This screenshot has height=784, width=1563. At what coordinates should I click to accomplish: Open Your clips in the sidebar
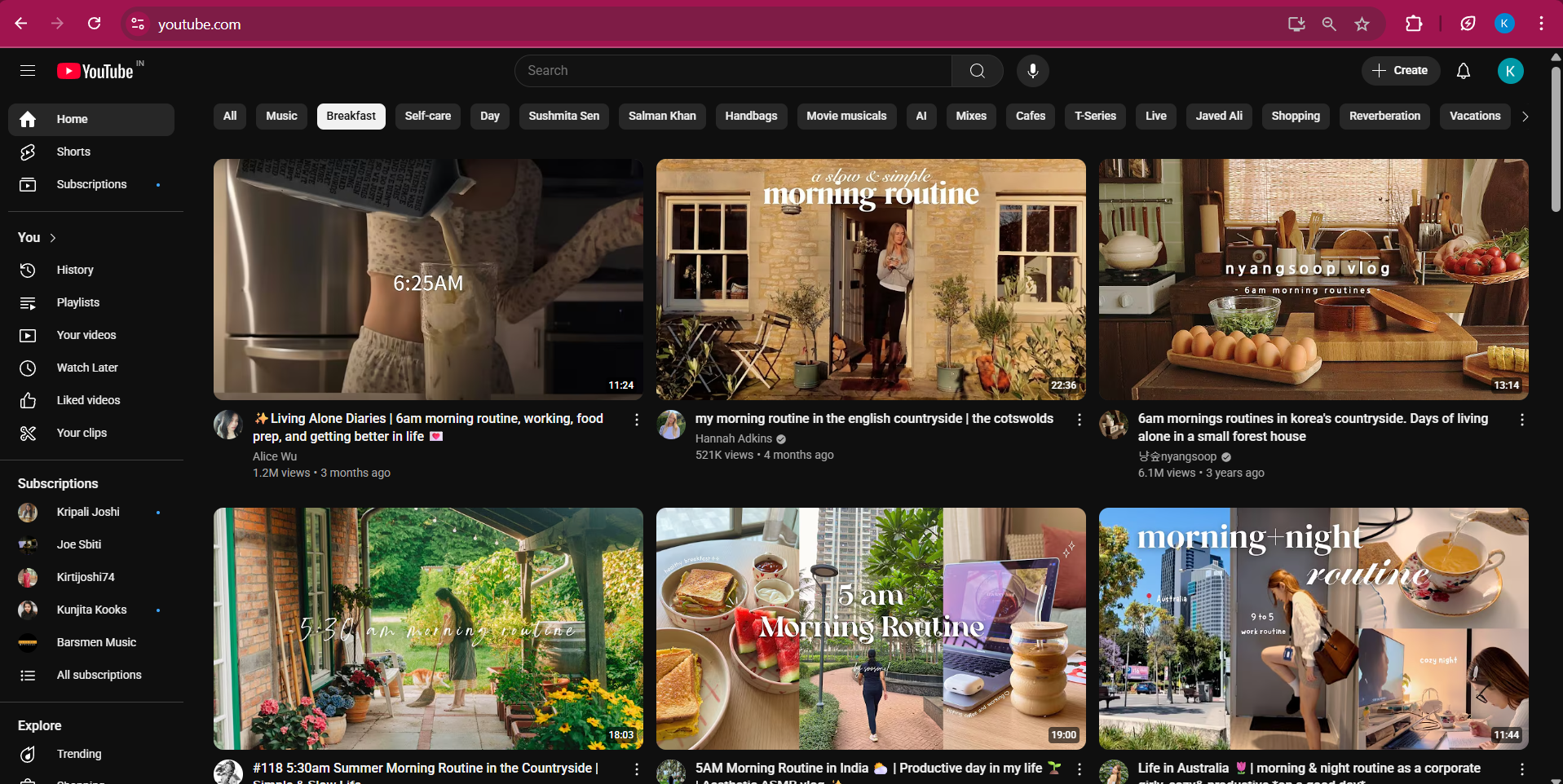point(91,433)
